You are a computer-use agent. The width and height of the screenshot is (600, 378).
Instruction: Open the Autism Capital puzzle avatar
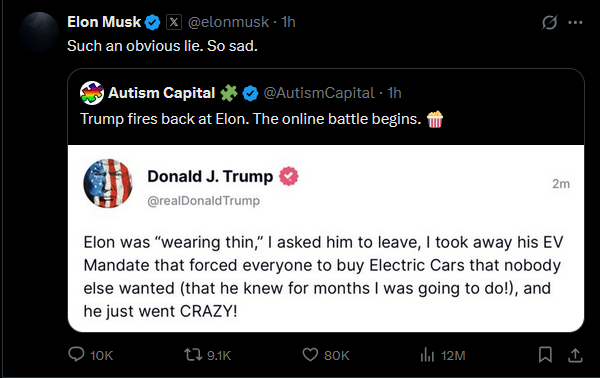click(92, 93)
